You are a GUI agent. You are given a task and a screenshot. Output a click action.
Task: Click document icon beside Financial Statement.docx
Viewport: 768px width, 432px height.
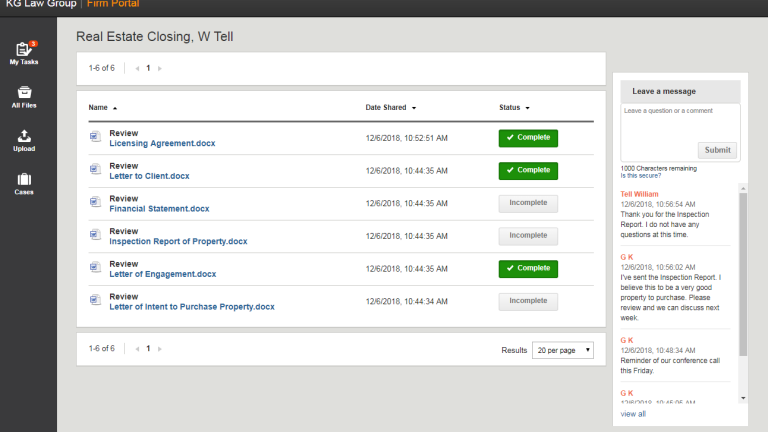pos(95,204)
